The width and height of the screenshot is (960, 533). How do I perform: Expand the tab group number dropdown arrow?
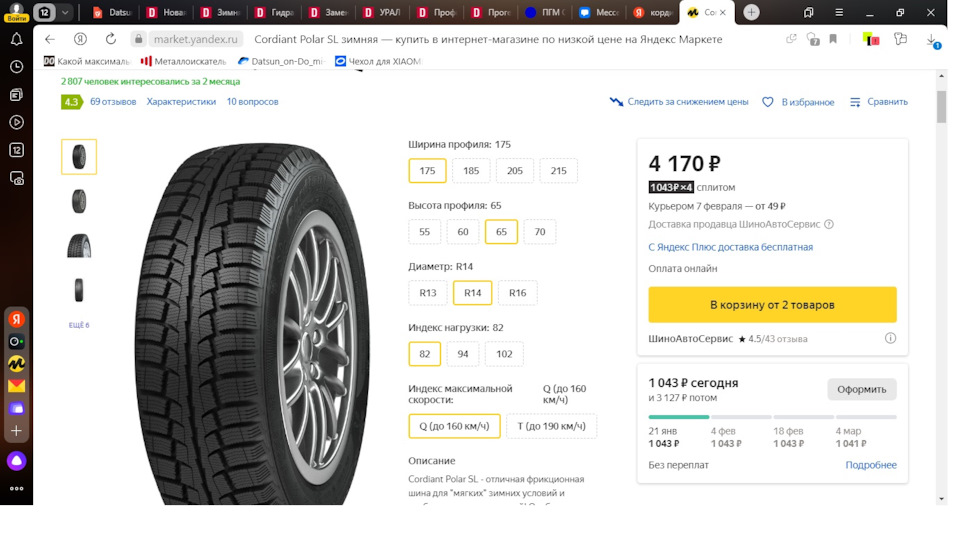[66, 13]
